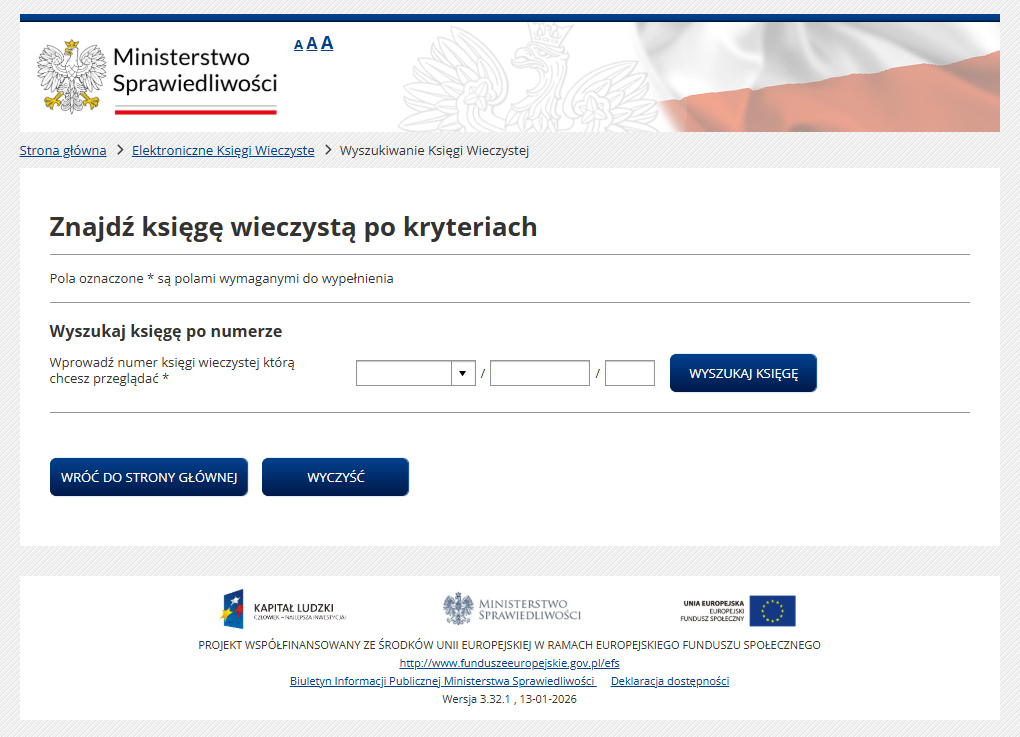Open the Strona główna breadcrumb link
Viewport: 1020px width, 737px height.
coord(62,150)
